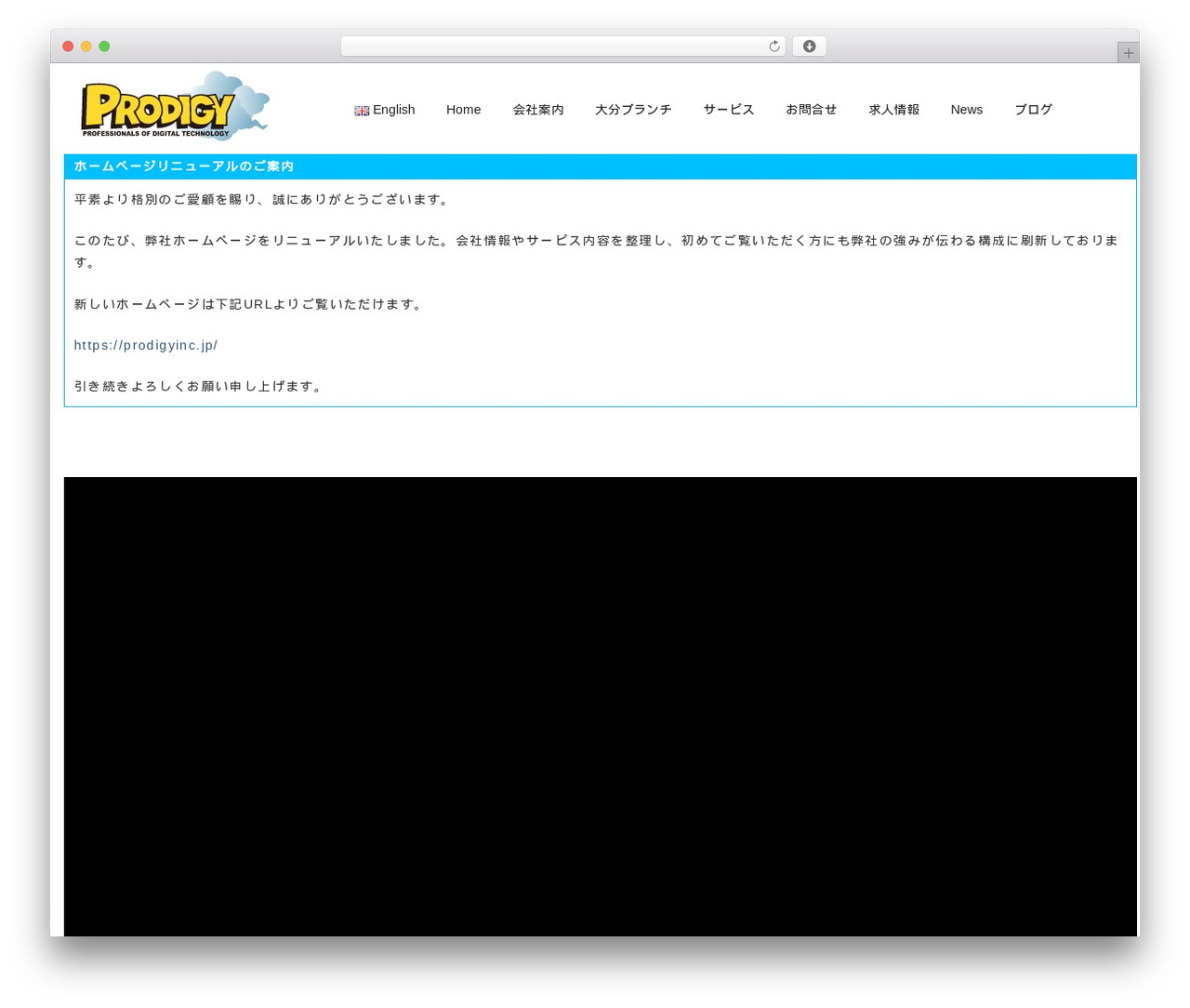1190x1008 pixels.
Task: Open the 求人情報 menu item
Action: click(894, 110)
